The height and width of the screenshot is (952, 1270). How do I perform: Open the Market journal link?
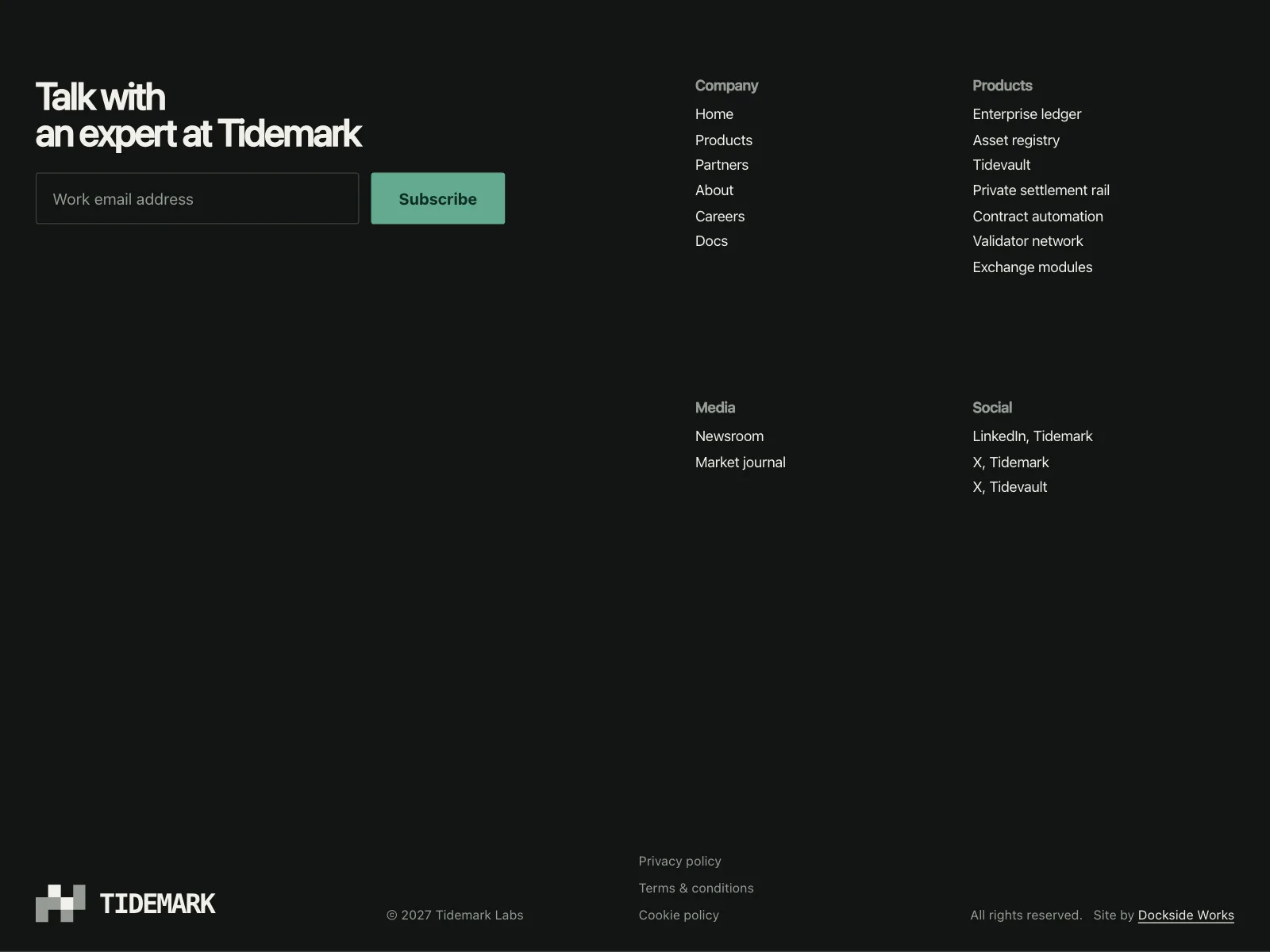pos(741,463)
